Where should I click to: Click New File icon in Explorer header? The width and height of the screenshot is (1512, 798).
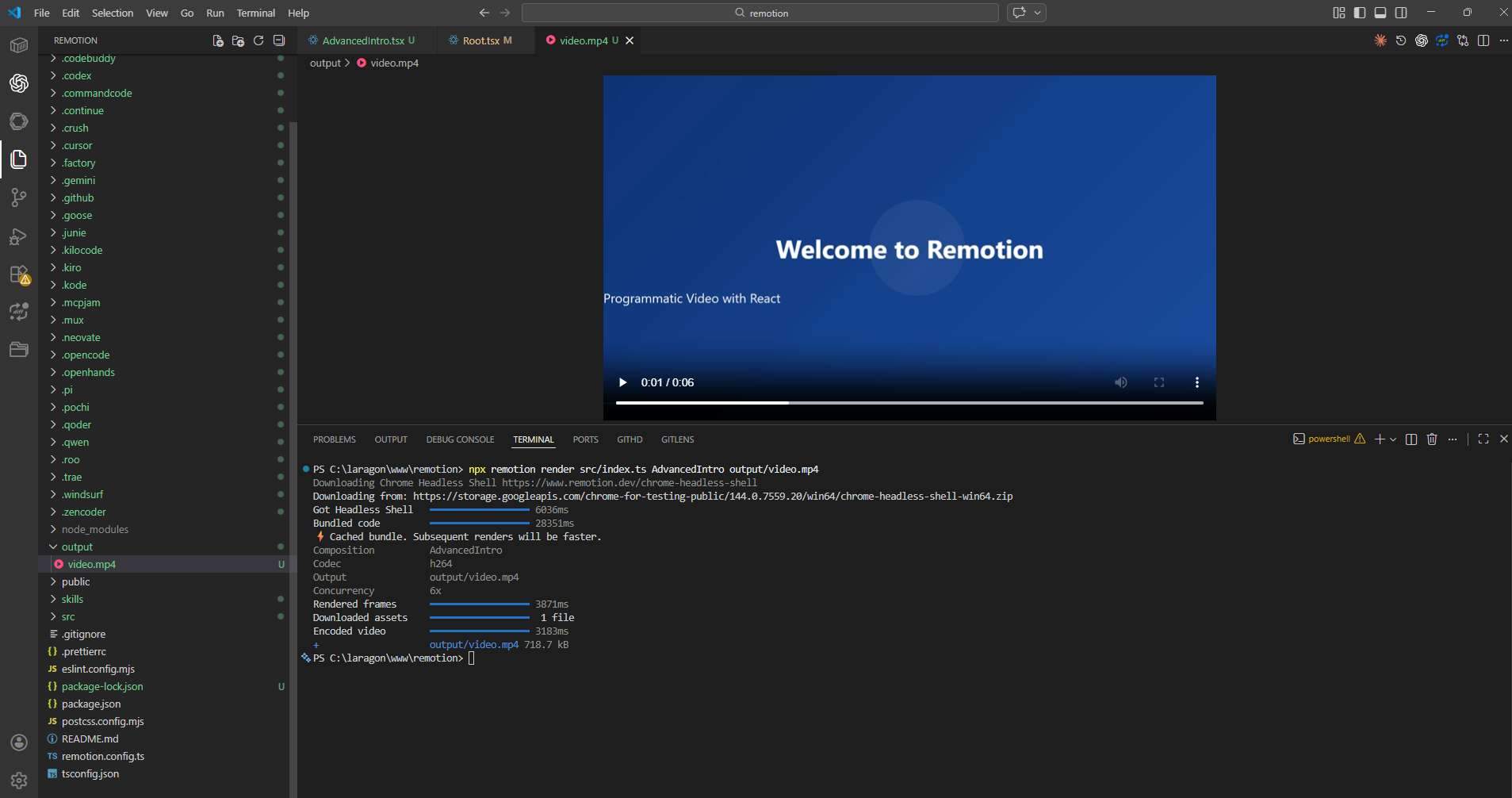coord(218,40)
